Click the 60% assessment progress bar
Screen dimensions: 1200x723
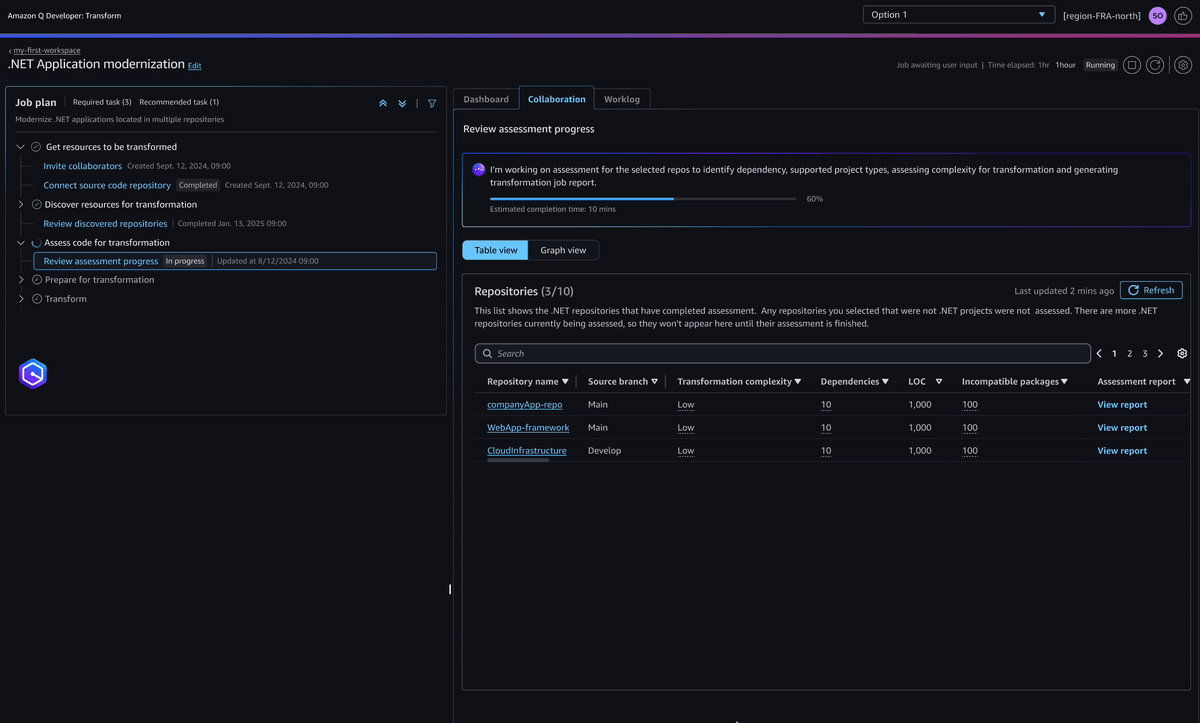click(x=643, y=198)
